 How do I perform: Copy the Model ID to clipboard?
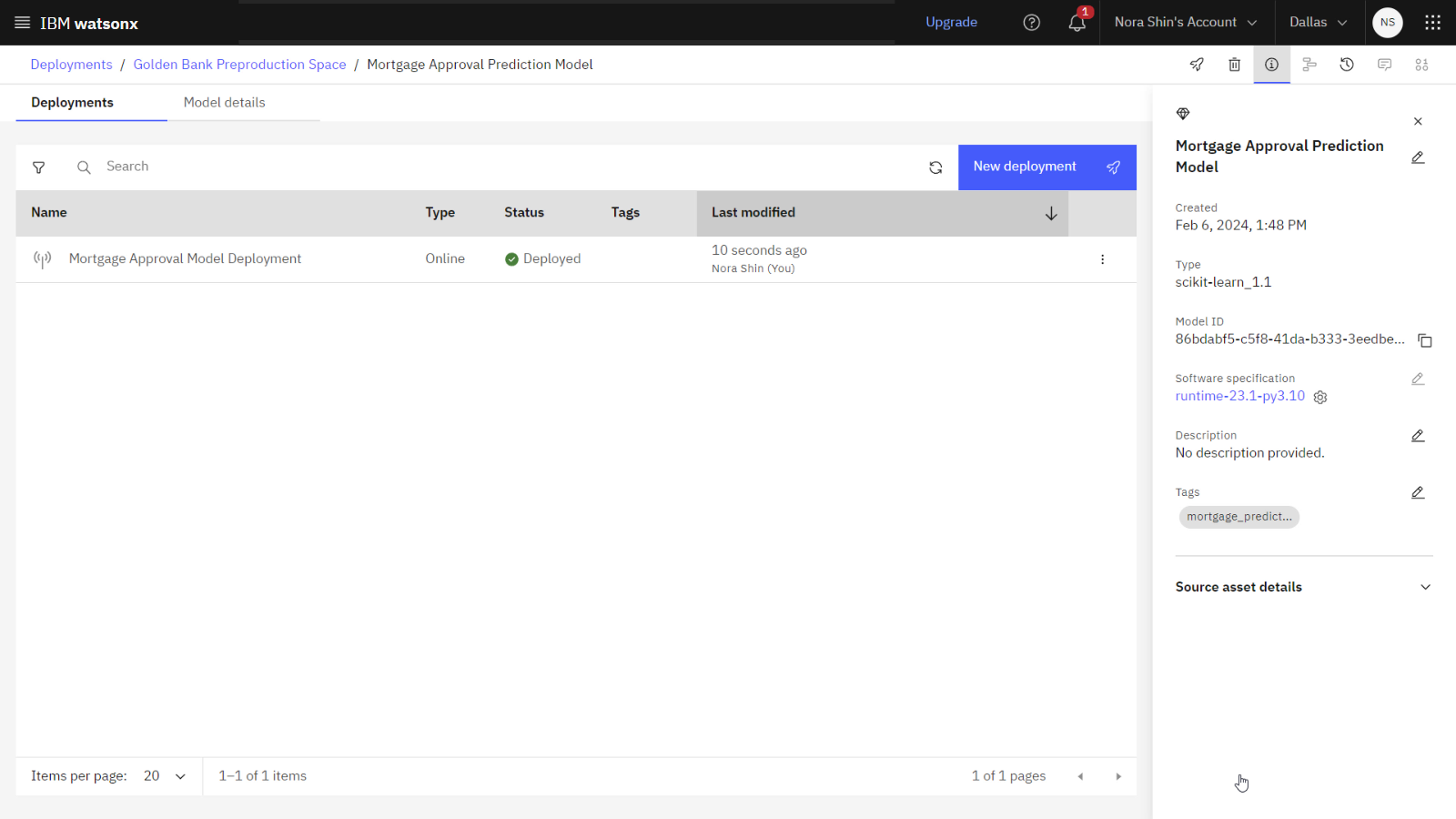click(1425, 340)
